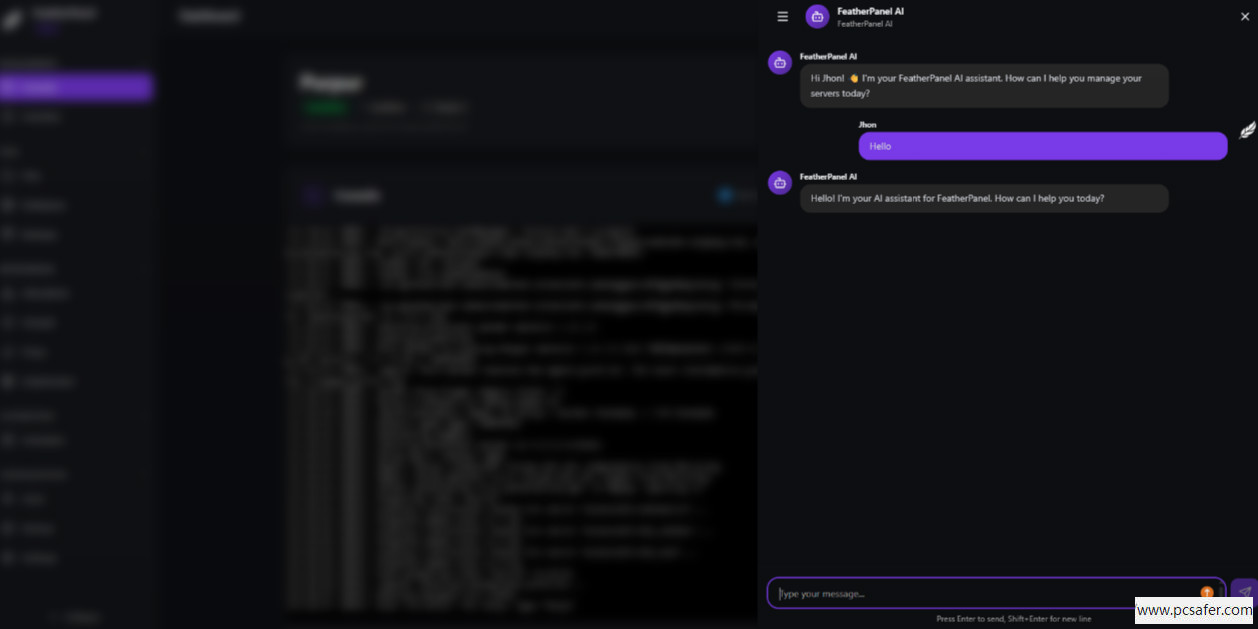Select the purple 'Hello' message bubble
This screenshot has width=1258, height=629.
pos(1043,146)
